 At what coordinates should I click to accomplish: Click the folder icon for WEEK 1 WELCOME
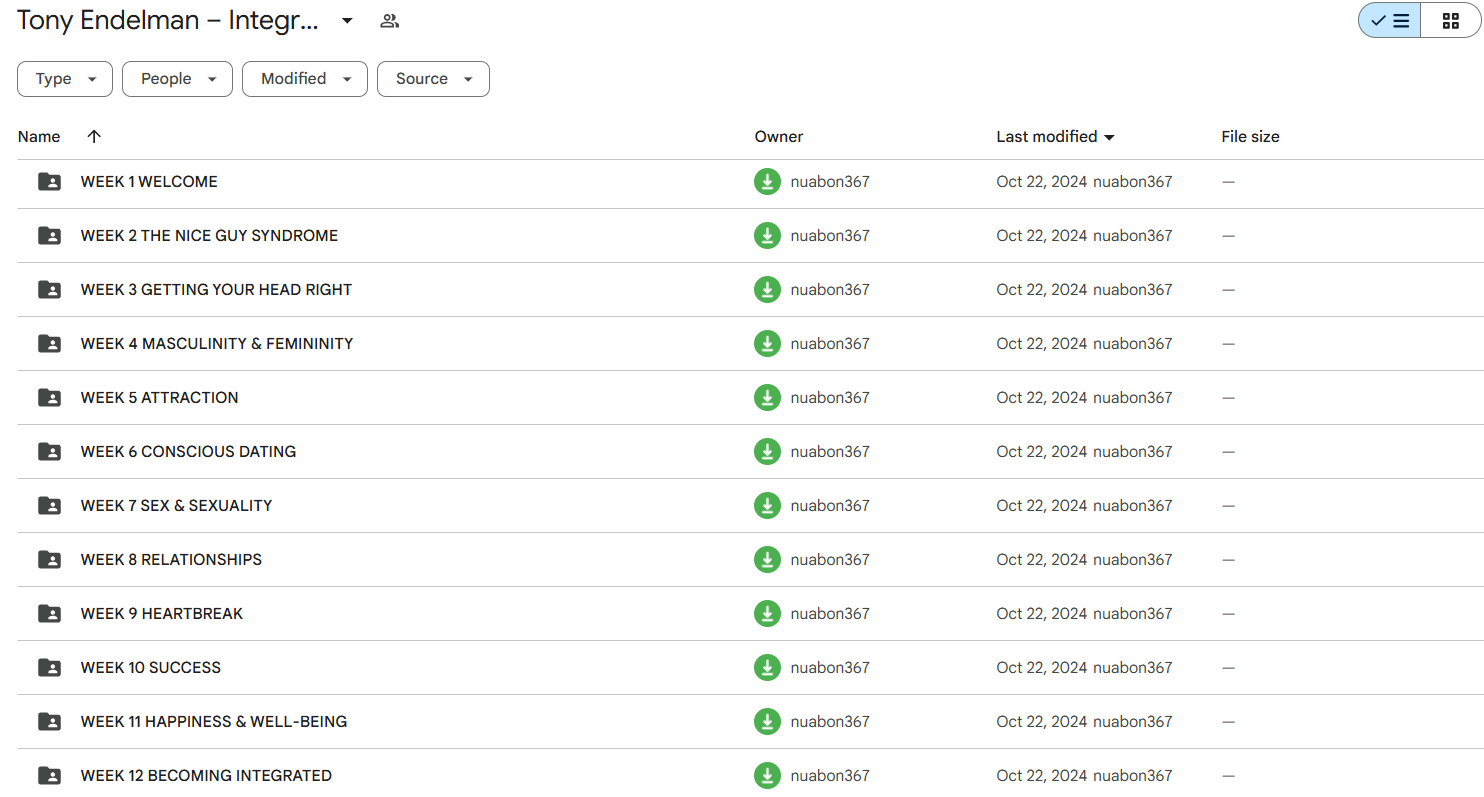pyautogui.click(x=49, y=182)
